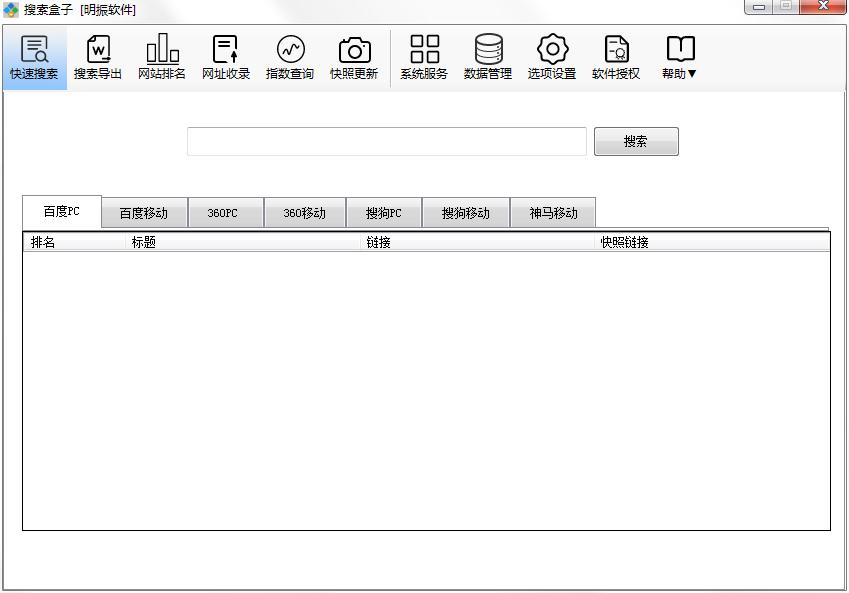Select the 网站排名 website ranking icon

(x=162, y=58)
